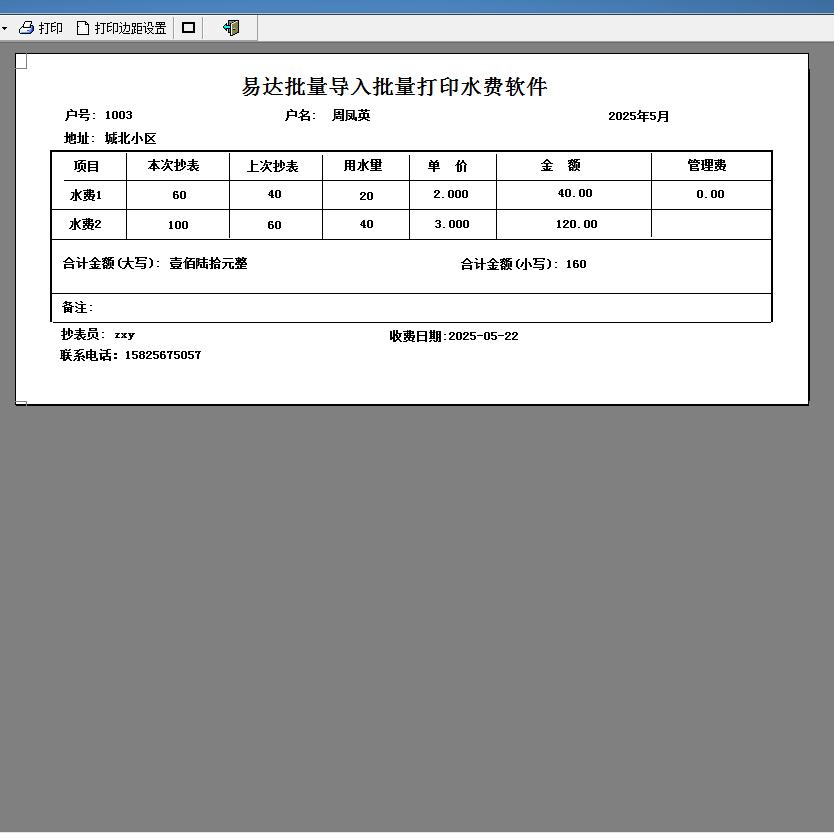Select the 水费1 row label
The height and width of the screenshot is (834, 834).
[86, 195]
